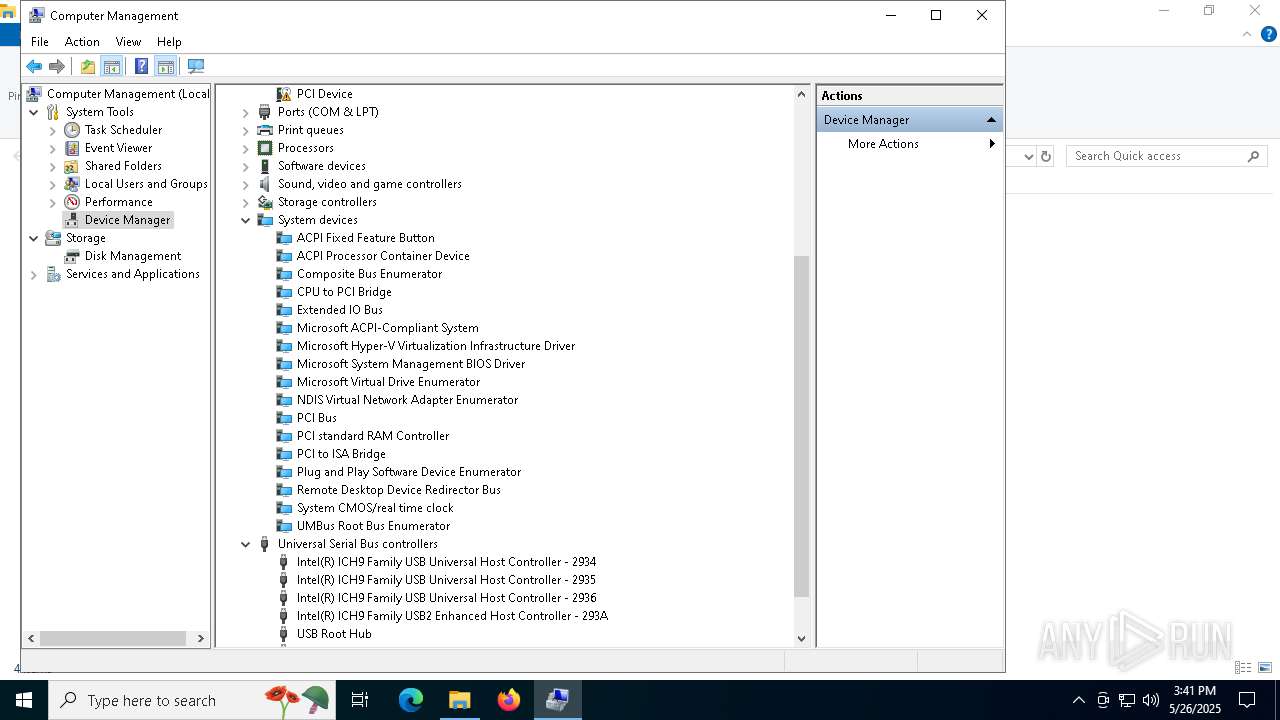Expand the Software devices category
The width and height of the screenshot is (1280, 720).
point(246,166)
